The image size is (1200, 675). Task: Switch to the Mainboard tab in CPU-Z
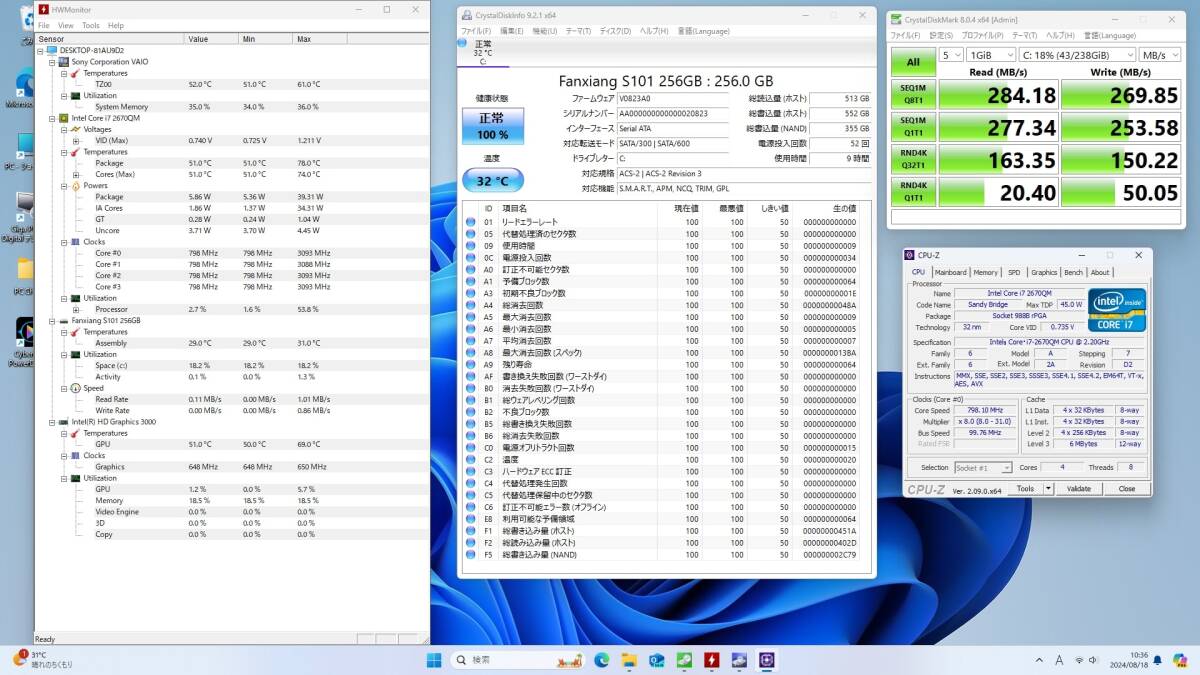pyautogui.click(x=950, y=272)
